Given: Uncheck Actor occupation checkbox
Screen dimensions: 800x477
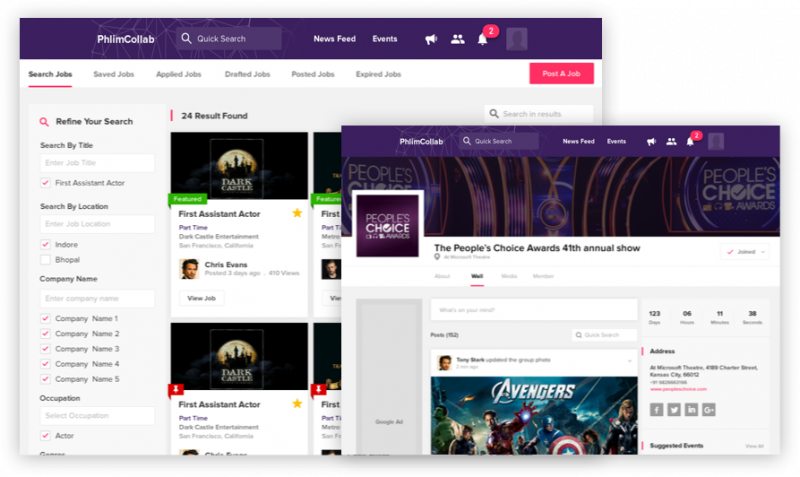Looking at the screenshot, I should [45, 436].
